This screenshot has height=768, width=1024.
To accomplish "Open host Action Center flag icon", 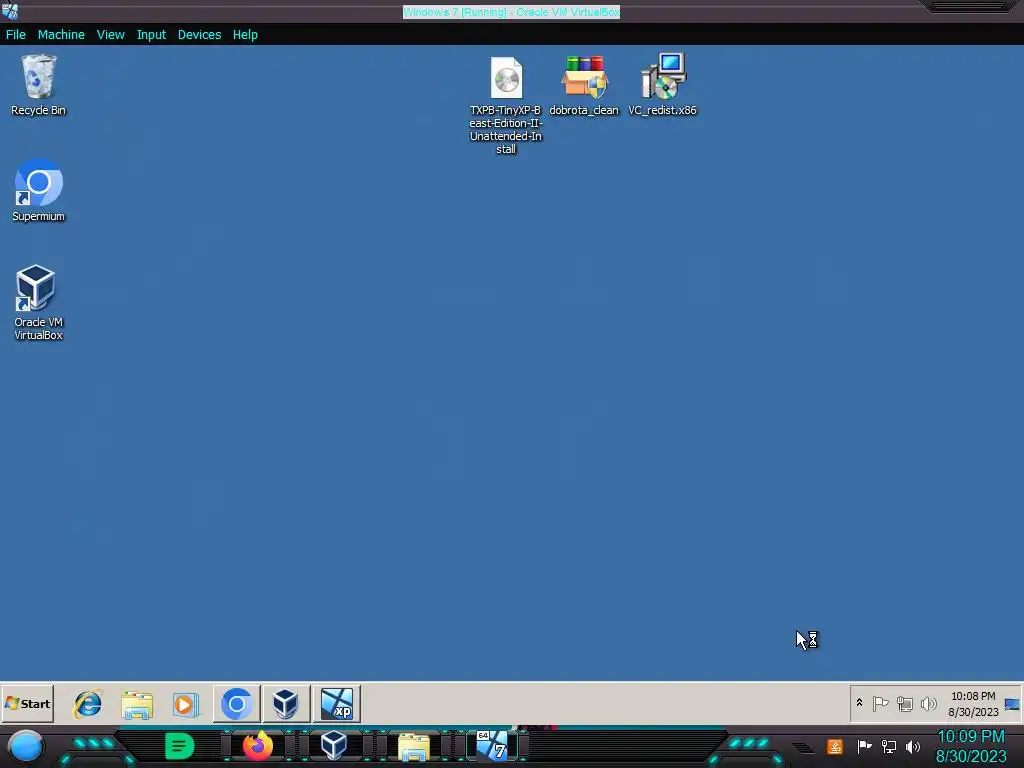I will (864, 746).
